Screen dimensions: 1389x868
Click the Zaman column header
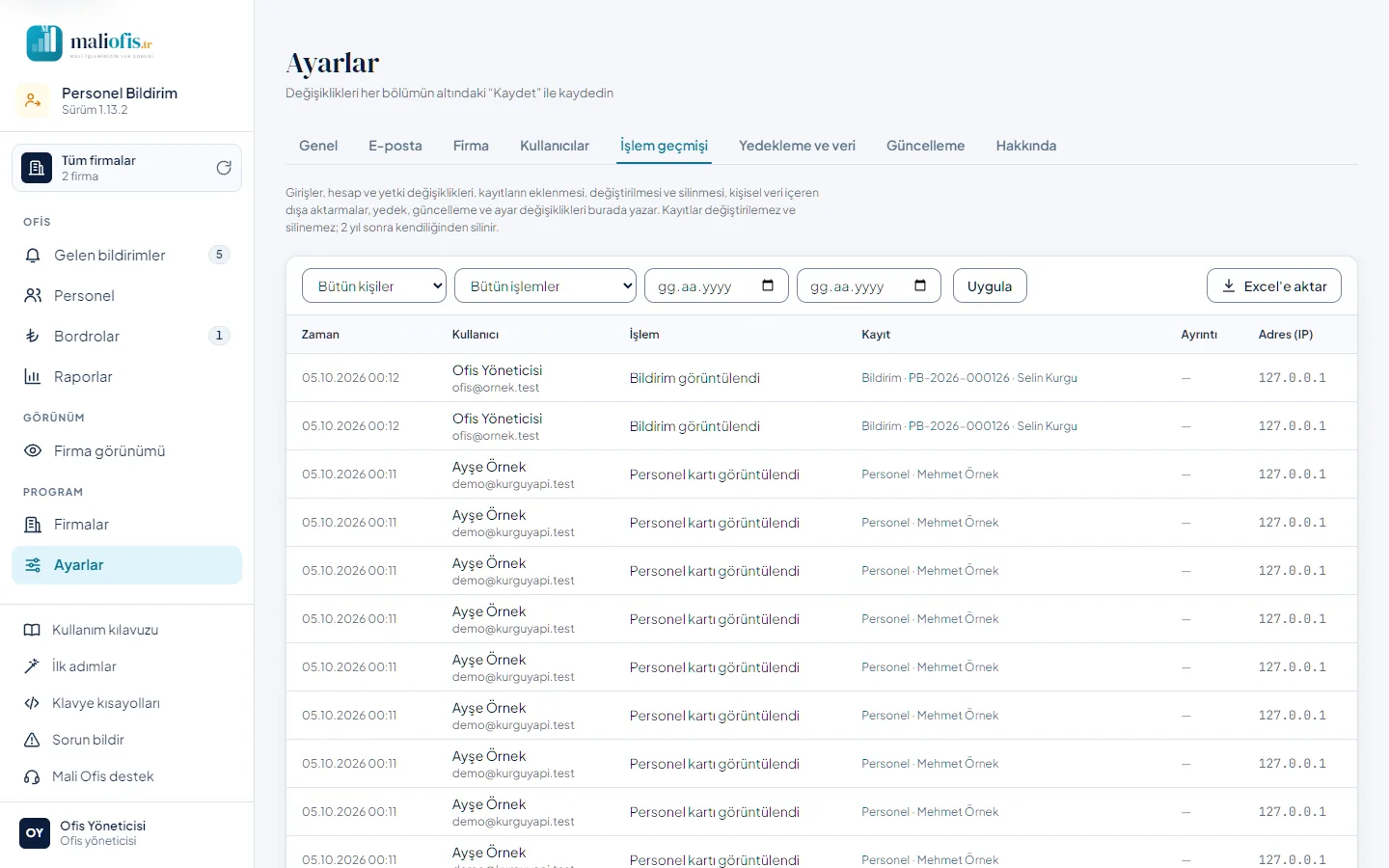[x=320, y=335]
